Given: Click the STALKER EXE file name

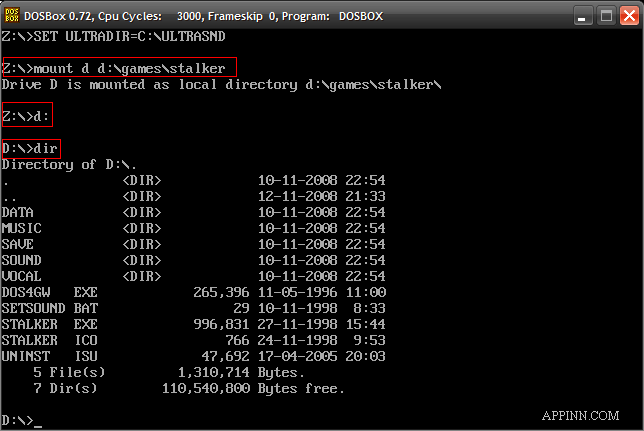Looking at the screenshot, I should click(x=50, y=325).
